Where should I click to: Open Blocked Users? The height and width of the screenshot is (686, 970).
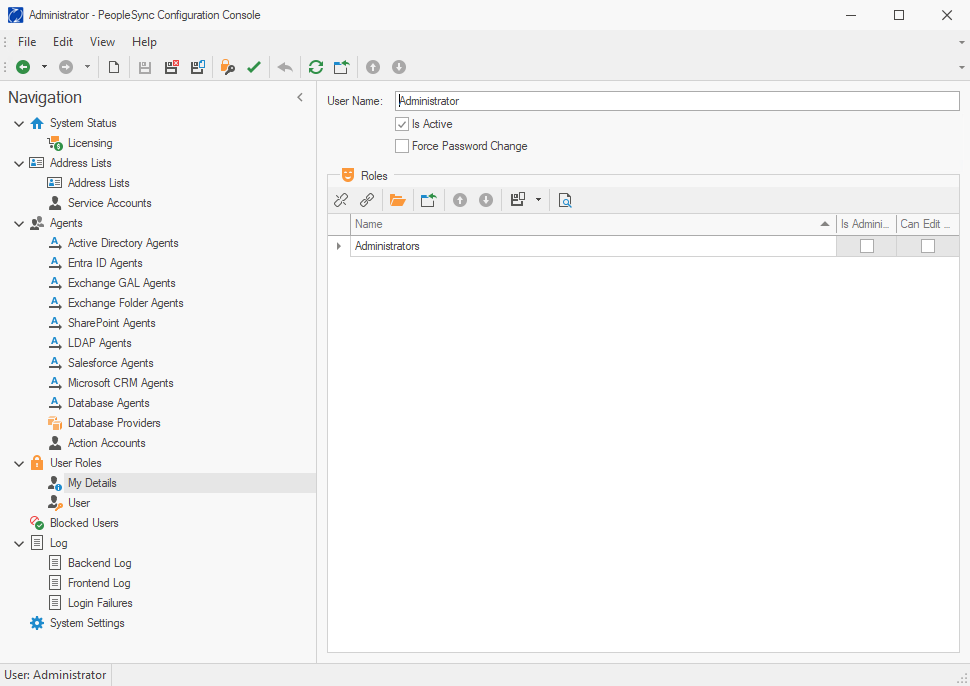point(84,523)
